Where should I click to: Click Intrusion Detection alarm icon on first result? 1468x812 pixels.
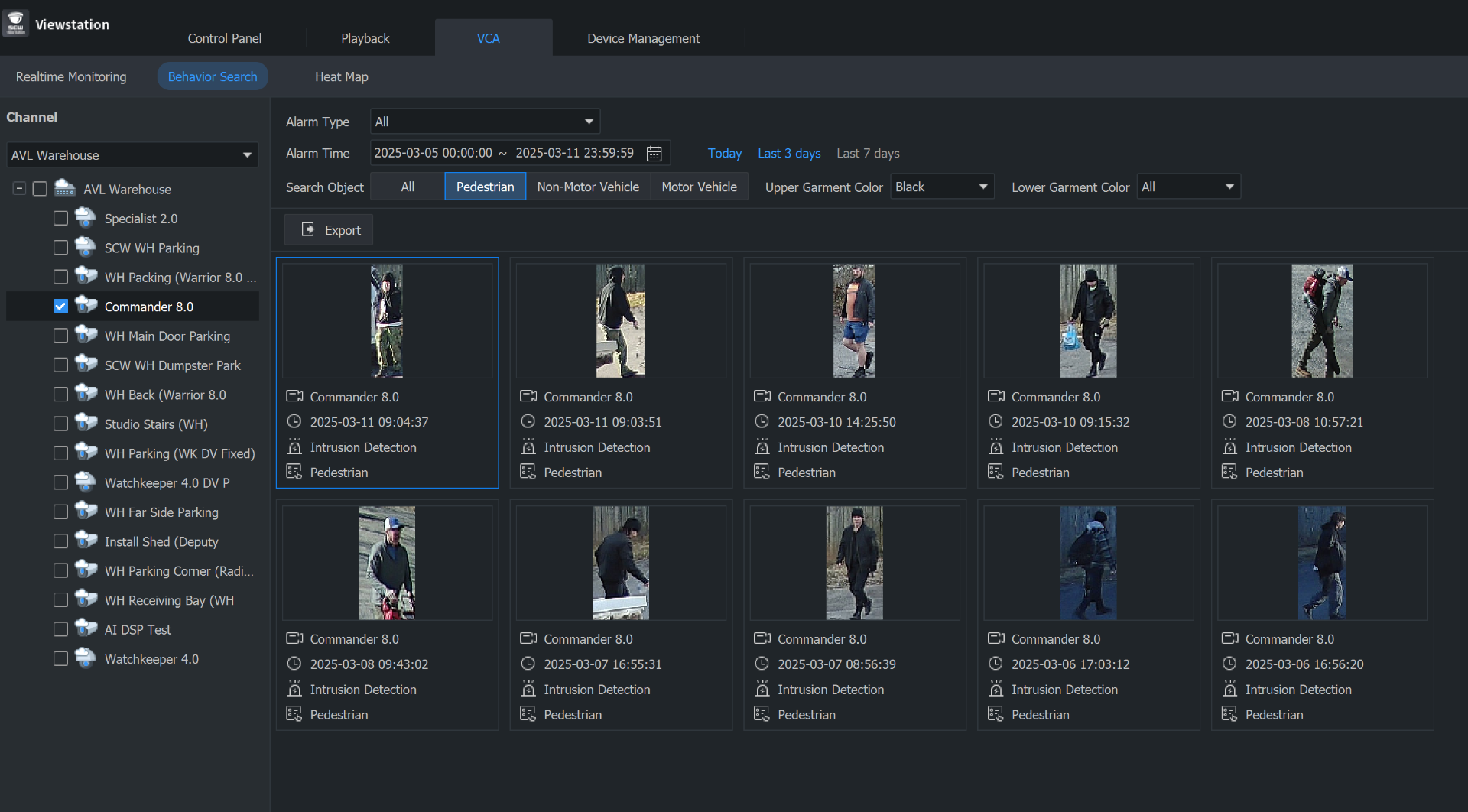294,447
